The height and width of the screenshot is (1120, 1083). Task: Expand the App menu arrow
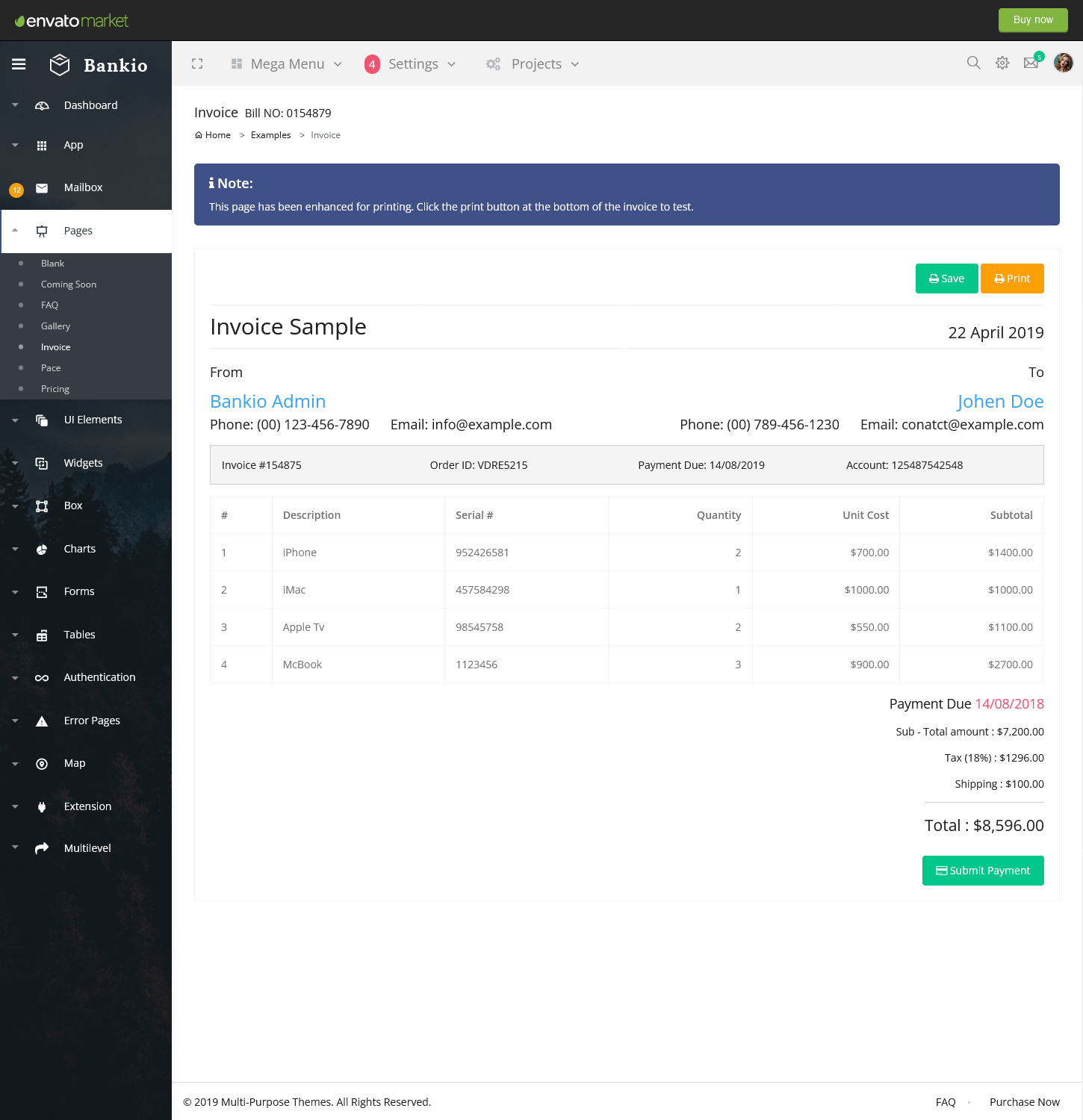[15, 146]
